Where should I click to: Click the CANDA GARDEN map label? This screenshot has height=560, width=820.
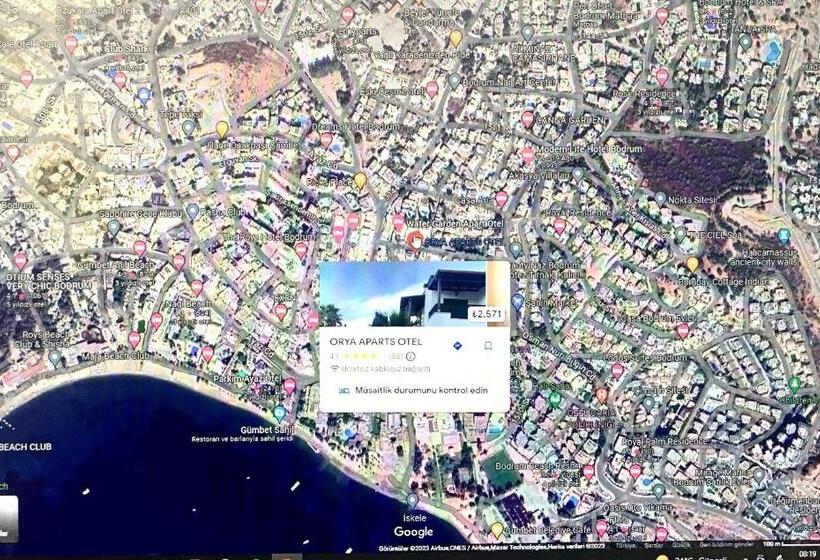point(571,120)
